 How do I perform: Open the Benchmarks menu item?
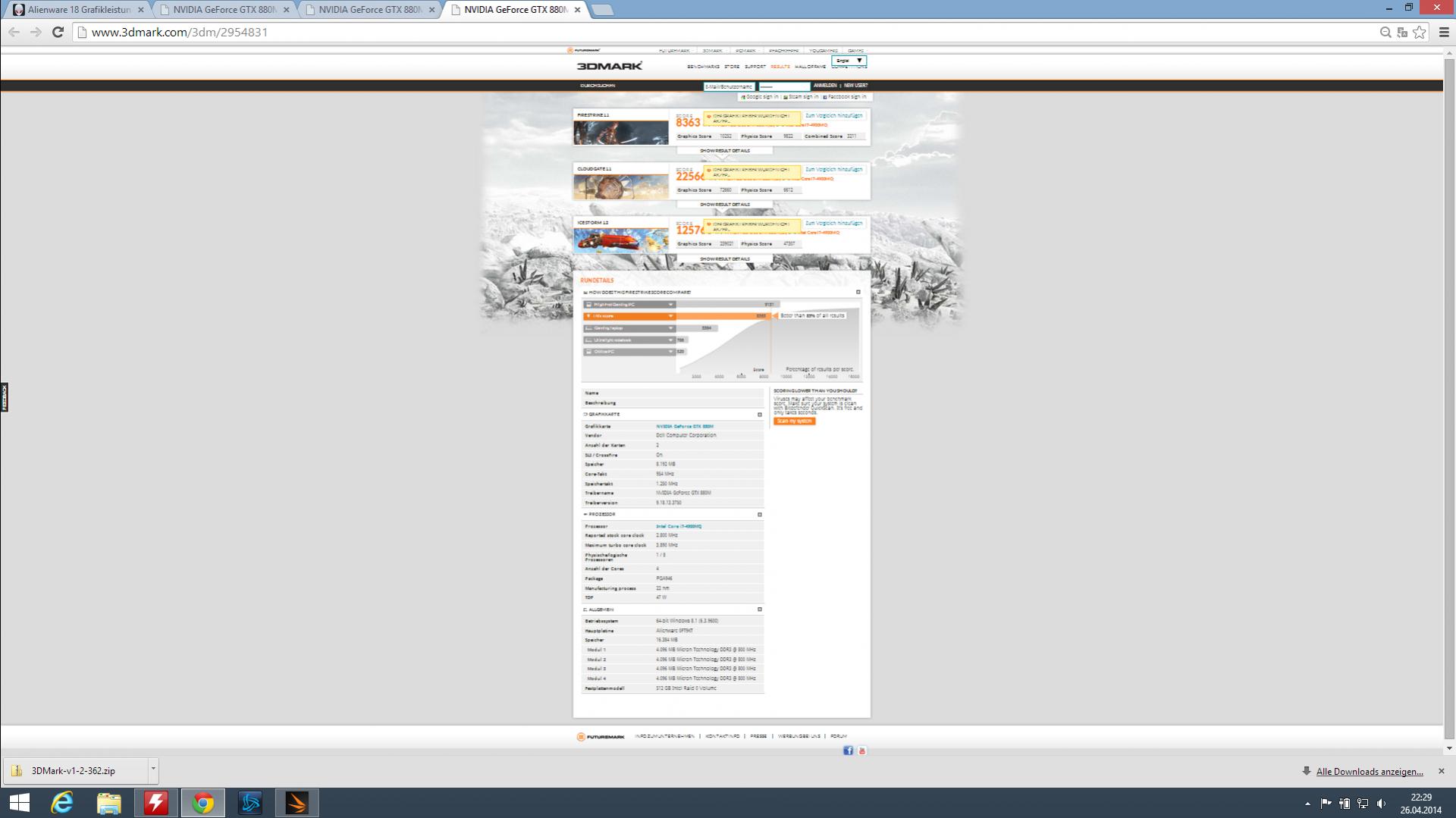703,67
